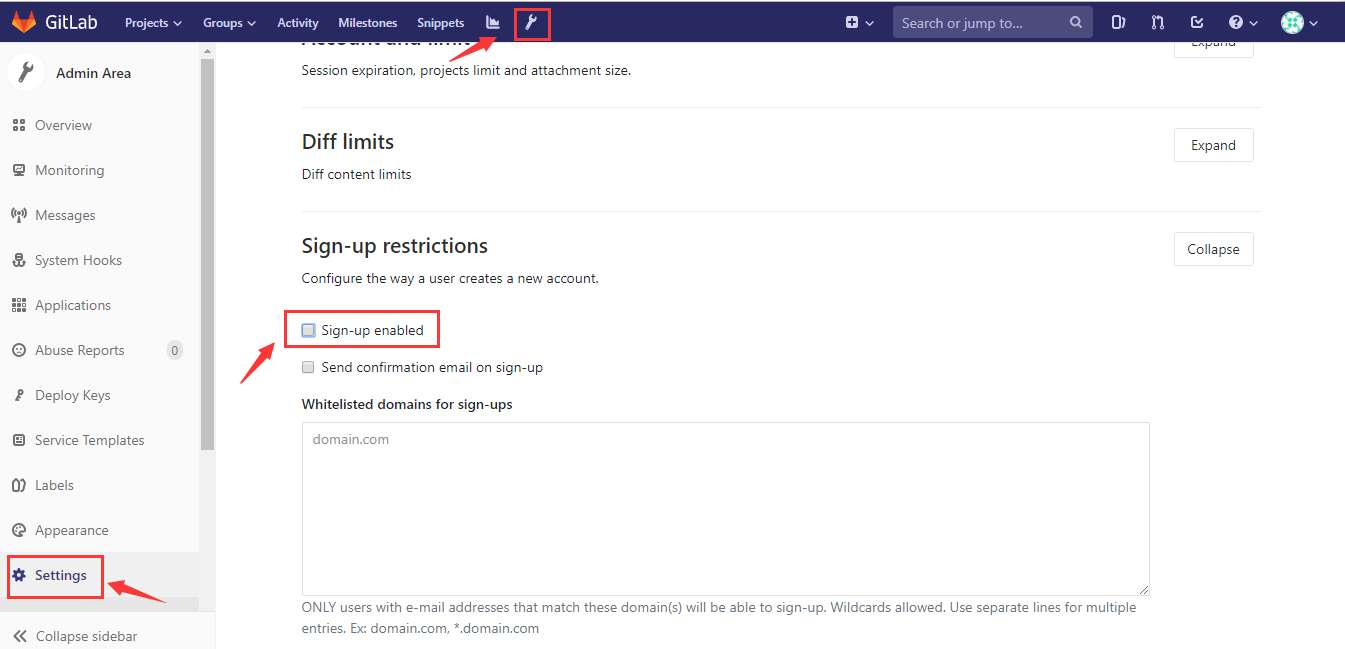The height and width of the screenshot is (649, 1345).
Task: Open the Projects dropdown menu
Action: pos(153,23)
